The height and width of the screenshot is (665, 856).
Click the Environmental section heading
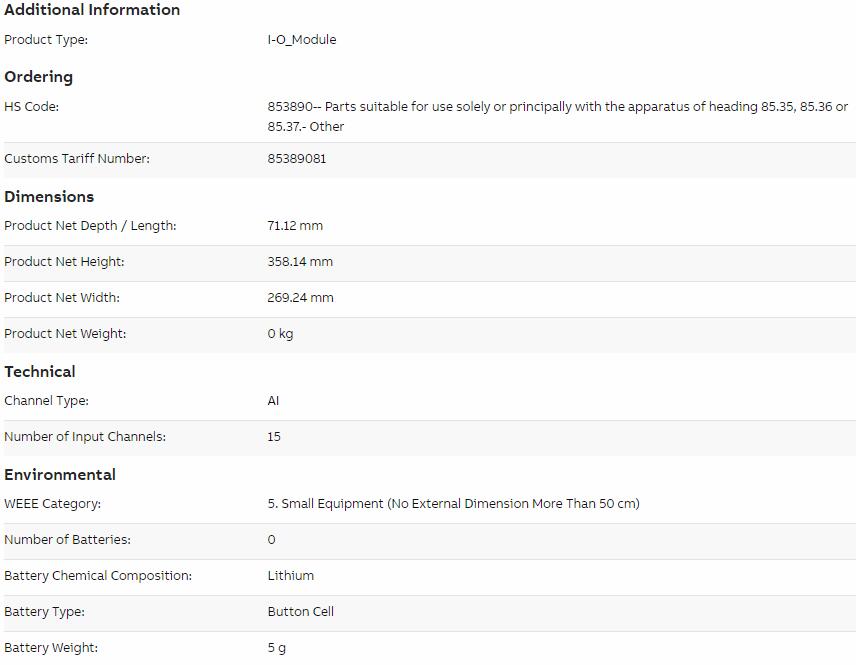click(60, 475)
